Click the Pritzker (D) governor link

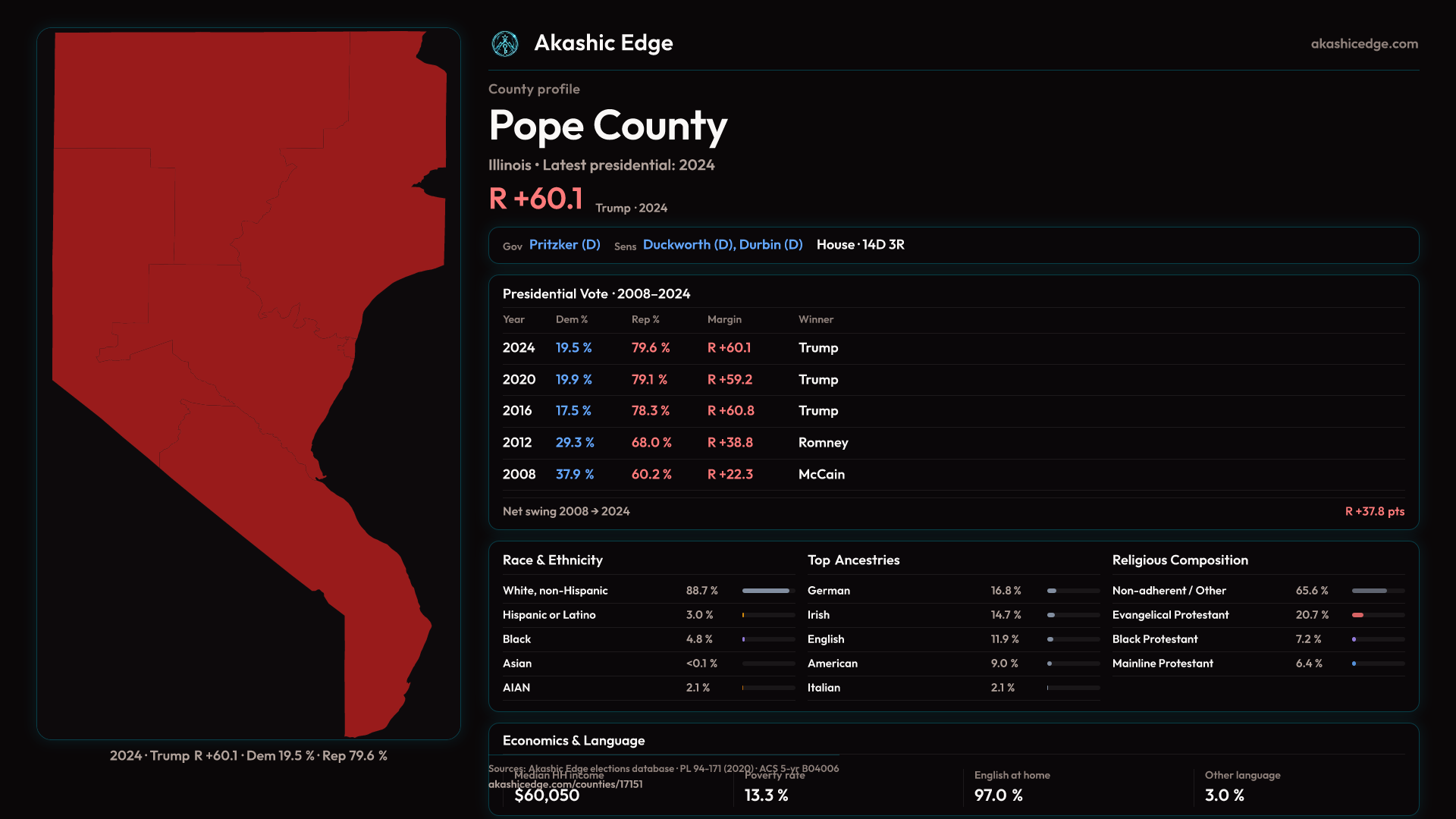564,245
